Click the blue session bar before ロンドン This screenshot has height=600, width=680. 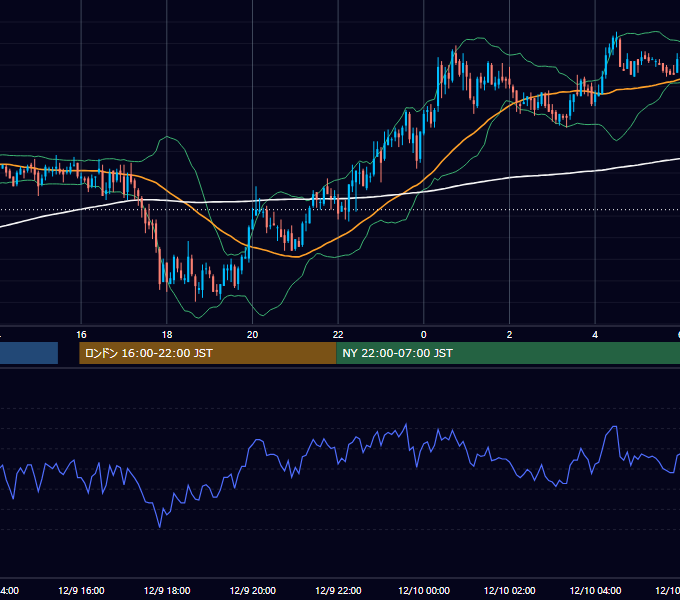click(x=29, y=353)
